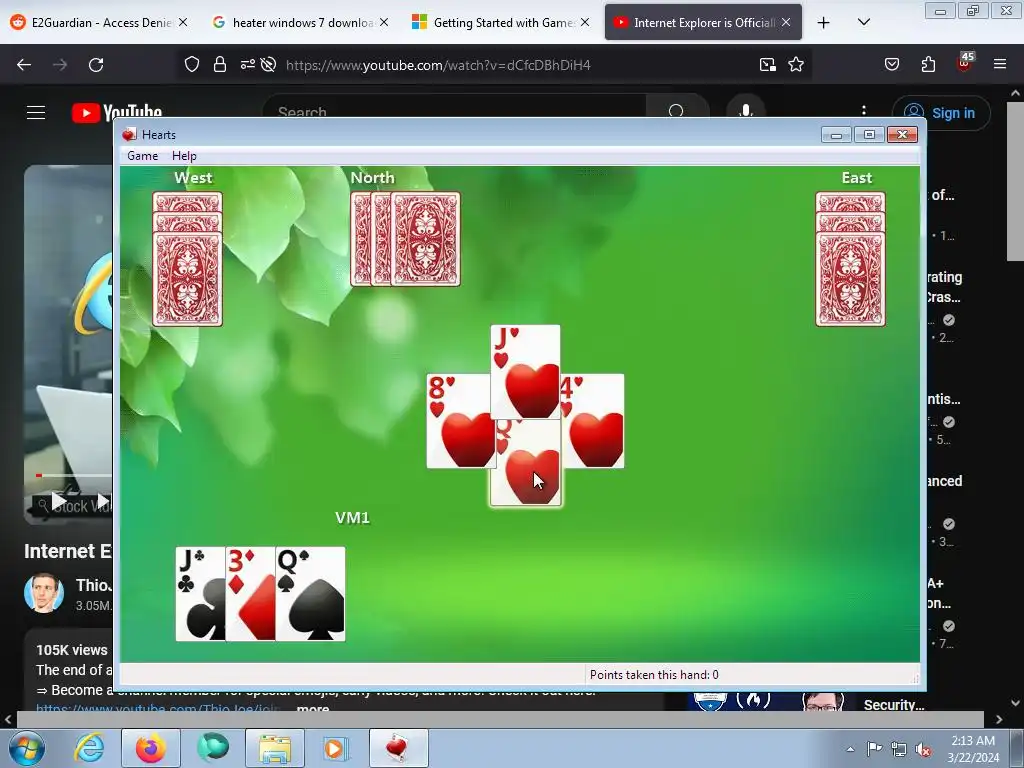Open the Firefox extensions menu
The image size is (1024, 768).
pyautogui.click(x=928, y=64)
